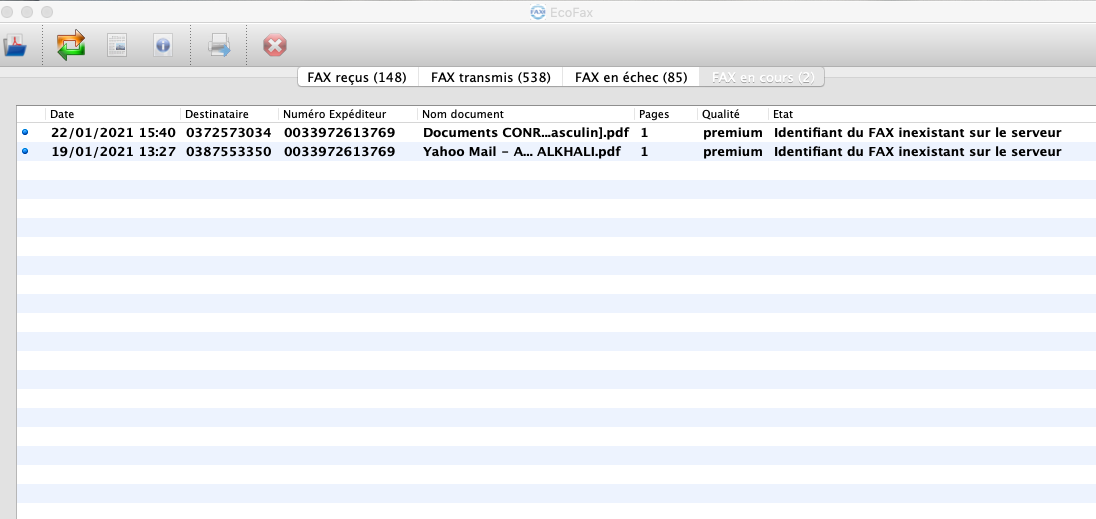The height and width of the screenshot is (519, 1096).
Task: Select the FAX en cours tab
Action: [x=762, y=77]
